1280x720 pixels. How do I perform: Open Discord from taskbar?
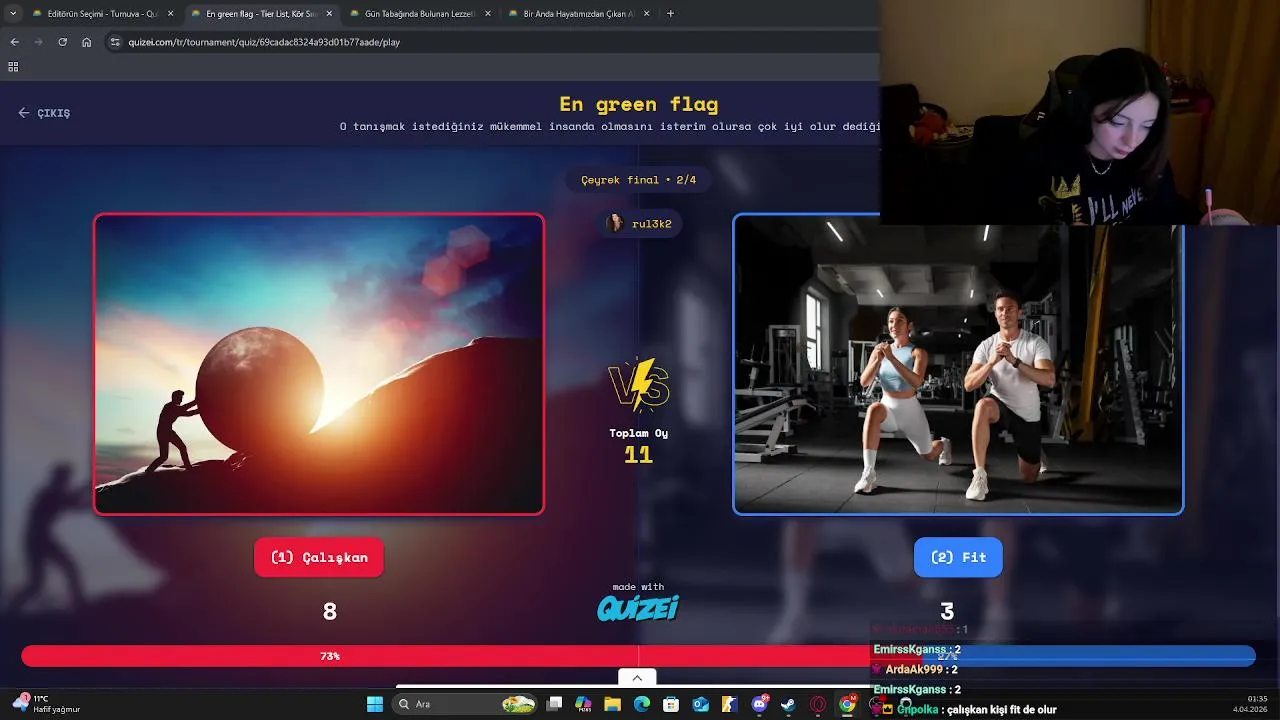coord(759,704)
